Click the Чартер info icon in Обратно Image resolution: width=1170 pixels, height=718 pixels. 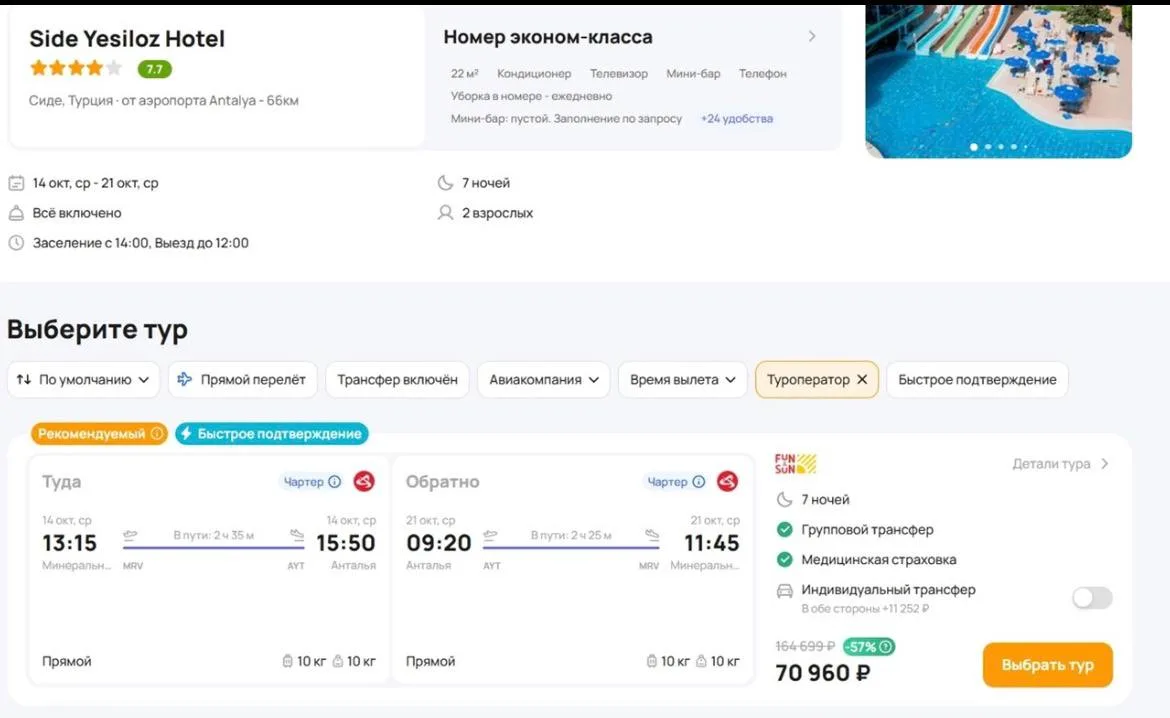(x=698, y=481)
